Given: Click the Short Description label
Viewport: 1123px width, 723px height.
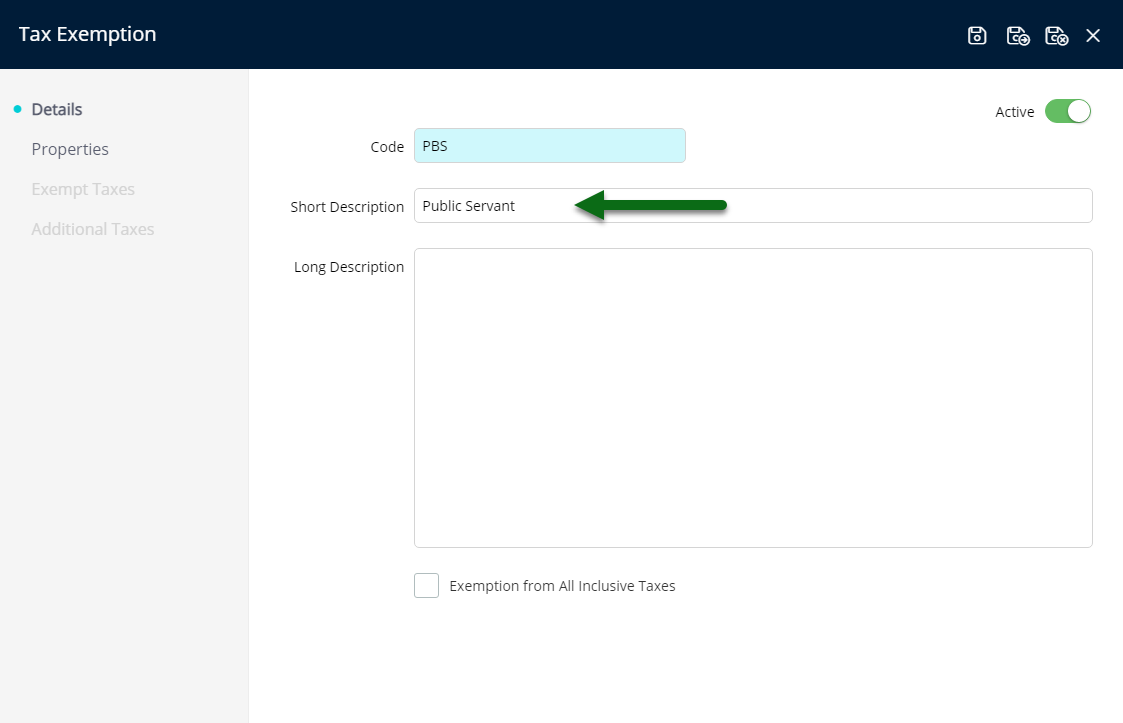Looking at the screenshot, I should [x=347, y=206].
